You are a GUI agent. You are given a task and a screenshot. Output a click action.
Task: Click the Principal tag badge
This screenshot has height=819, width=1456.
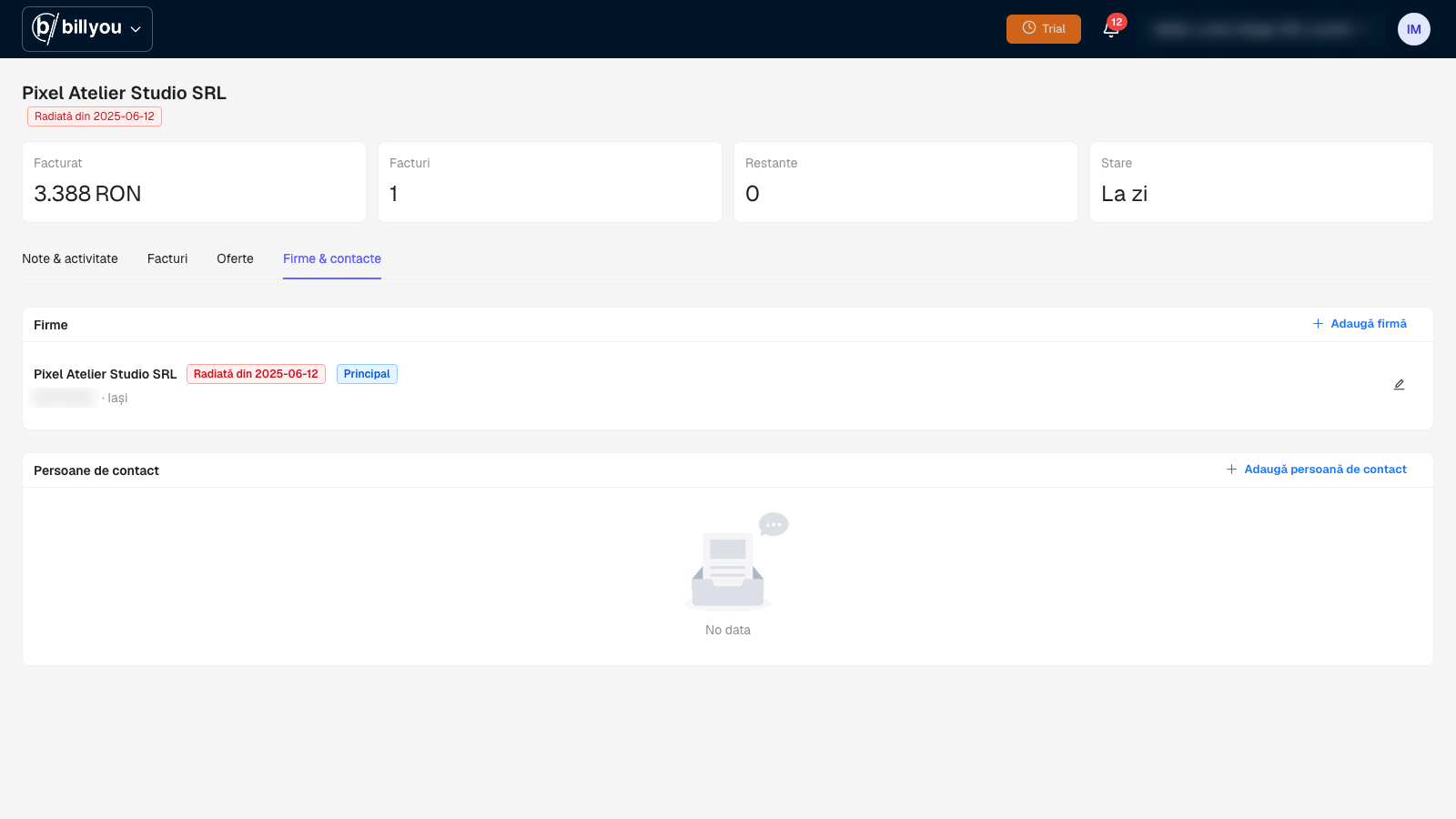(367, 374)
